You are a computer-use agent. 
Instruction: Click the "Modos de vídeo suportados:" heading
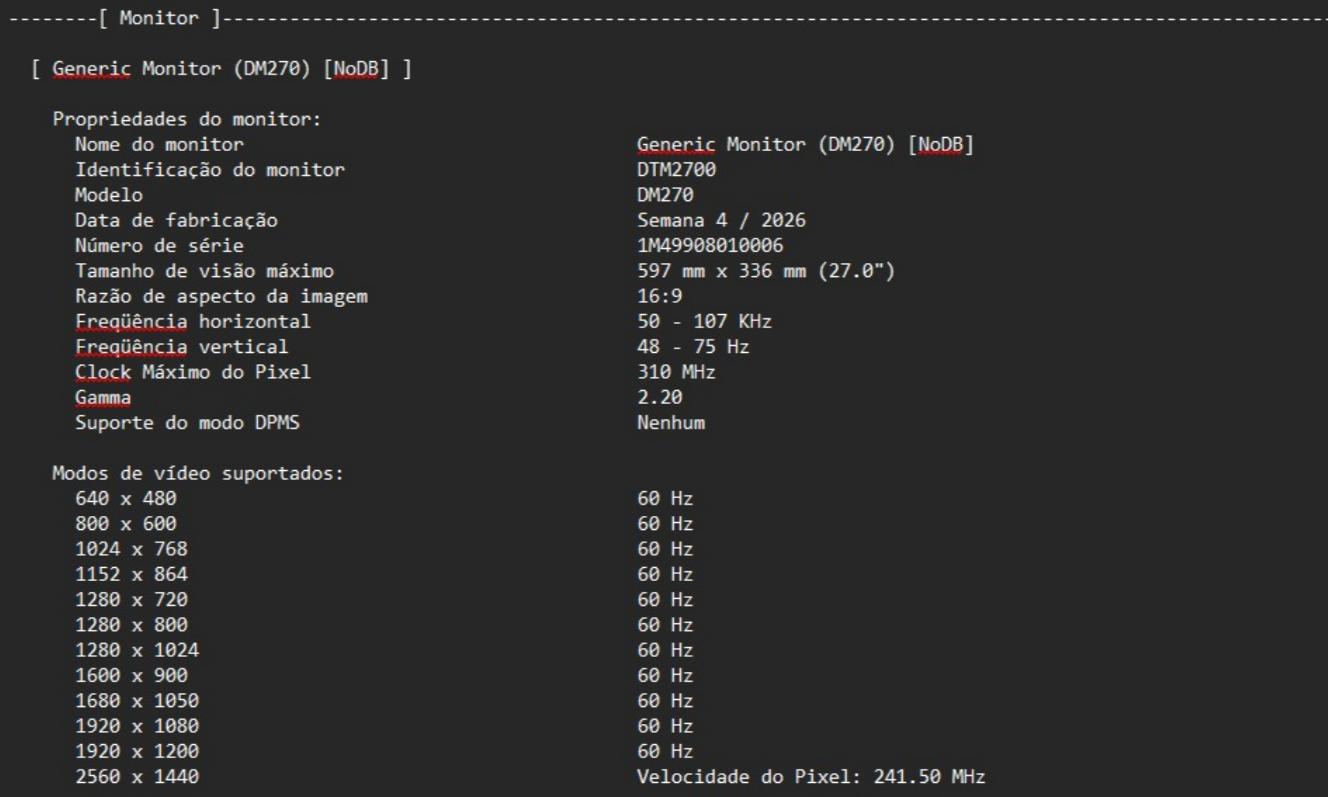pyautogui.click(x=198, y=473)
